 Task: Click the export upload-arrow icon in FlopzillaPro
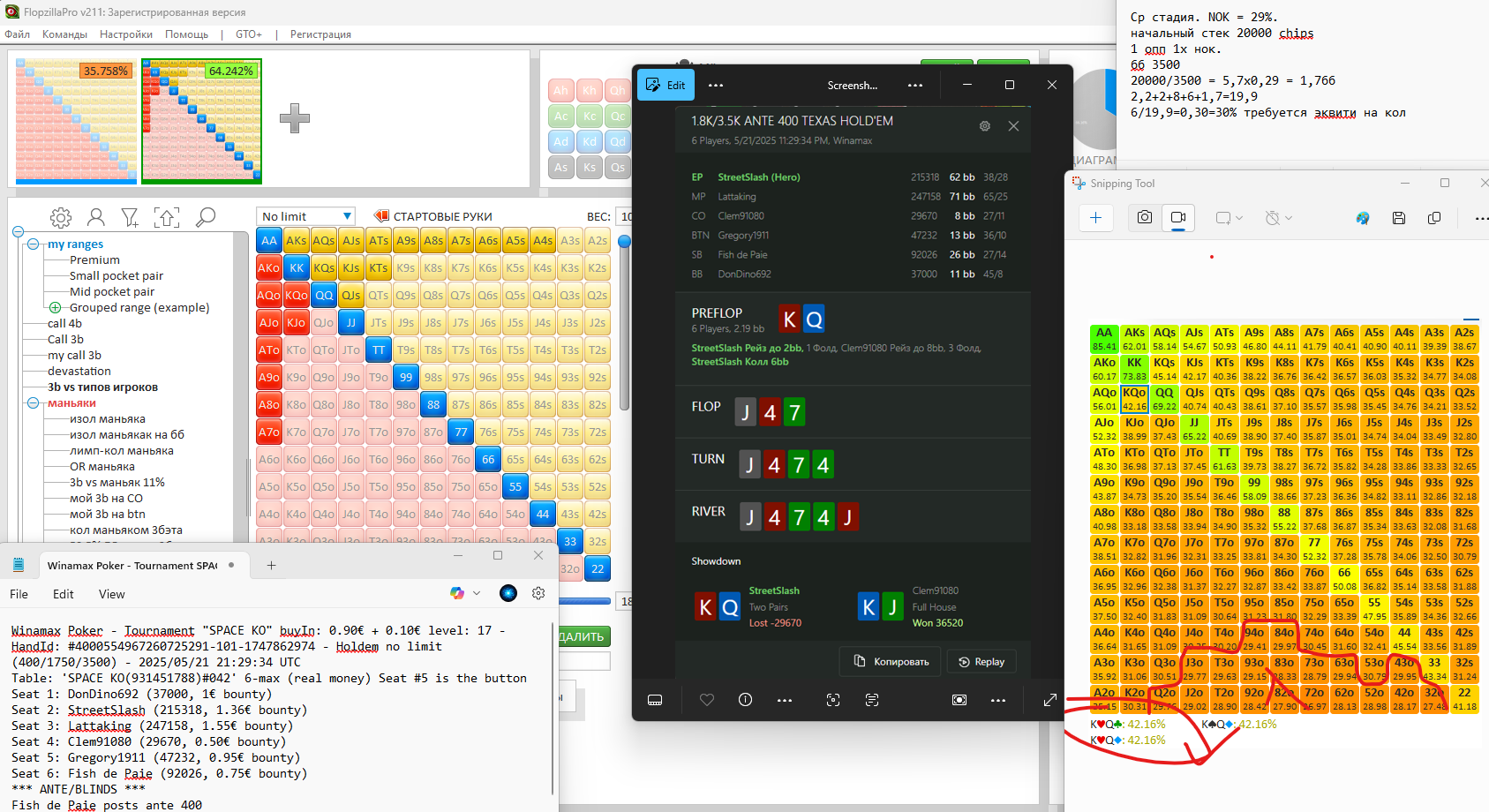[167, 217]
